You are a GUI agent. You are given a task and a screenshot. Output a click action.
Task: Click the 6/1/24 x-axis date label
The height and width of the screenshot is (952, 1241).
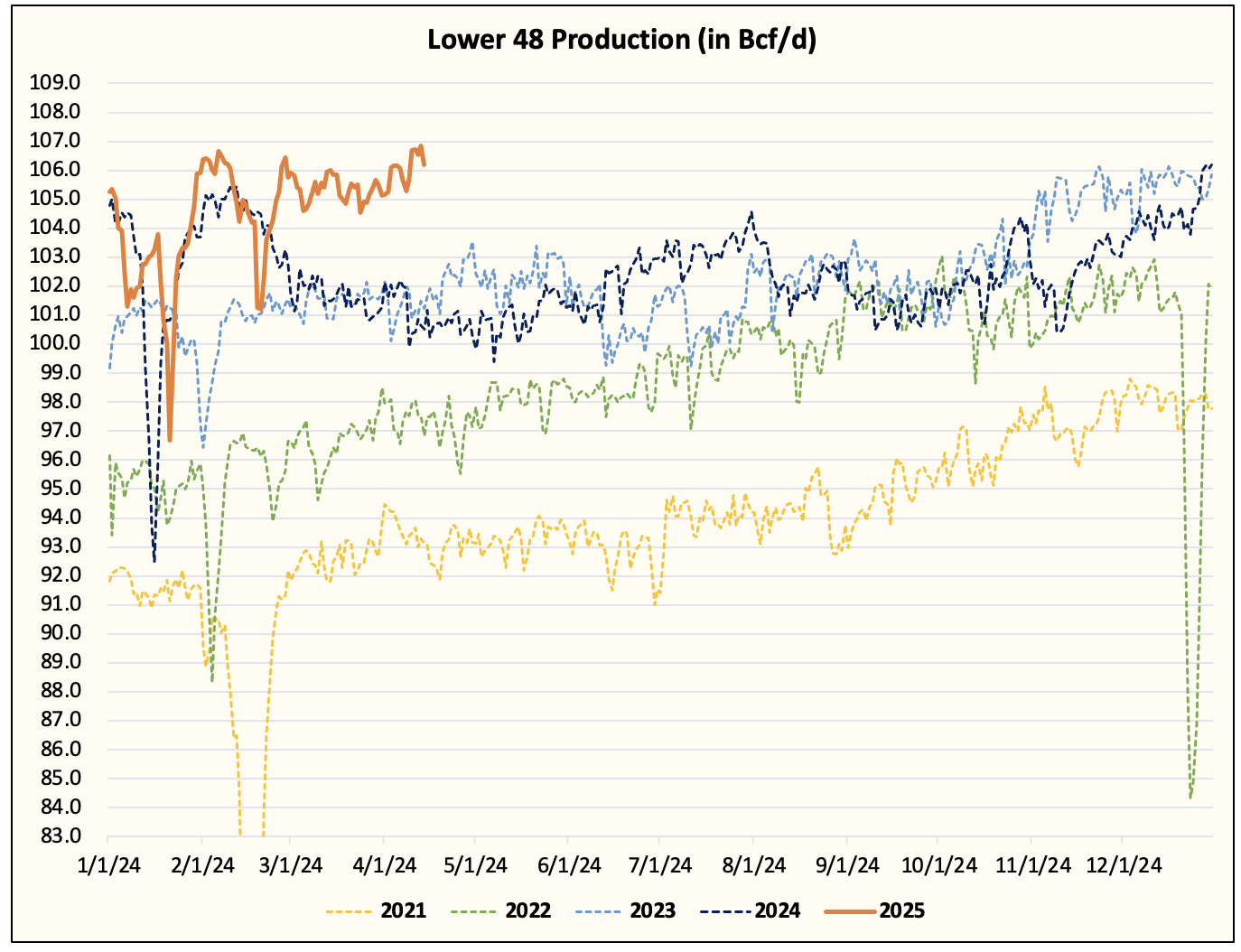(569, 864)
